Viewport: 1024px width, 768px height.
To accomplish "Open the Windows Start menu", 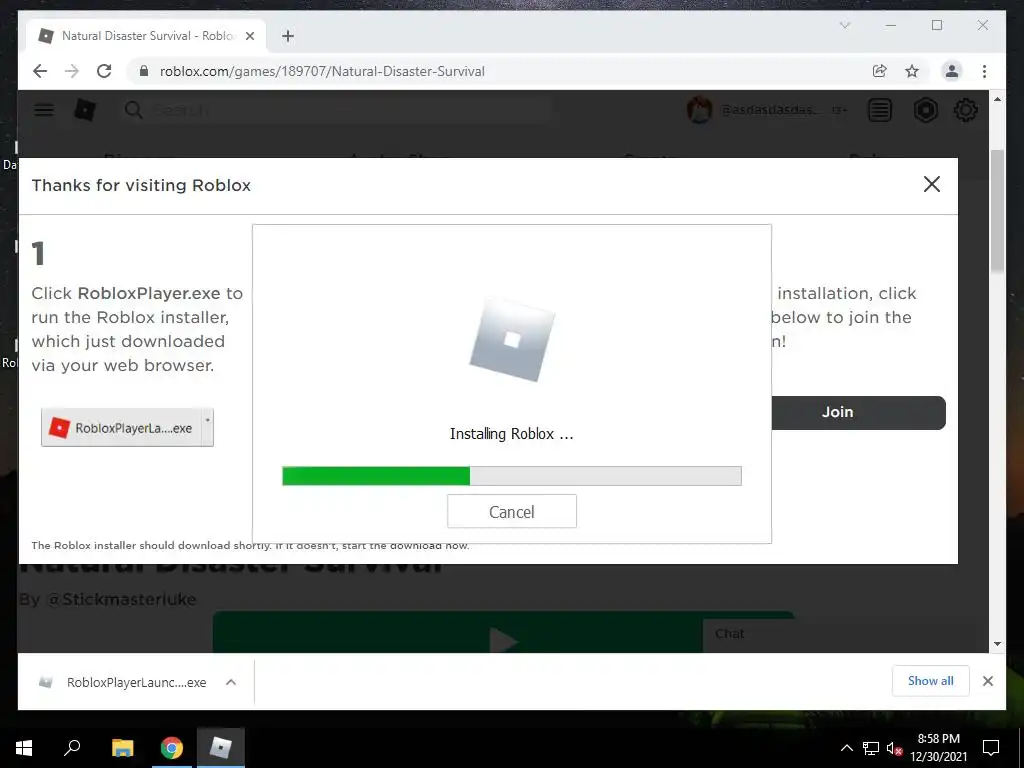I will point(24,748).
